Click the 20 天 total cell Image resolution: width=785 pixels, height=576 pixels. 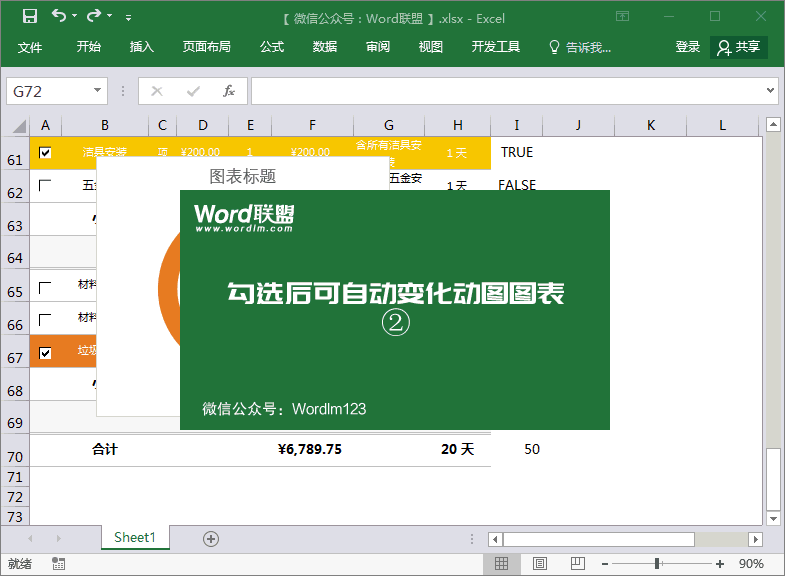click(457, 449)
